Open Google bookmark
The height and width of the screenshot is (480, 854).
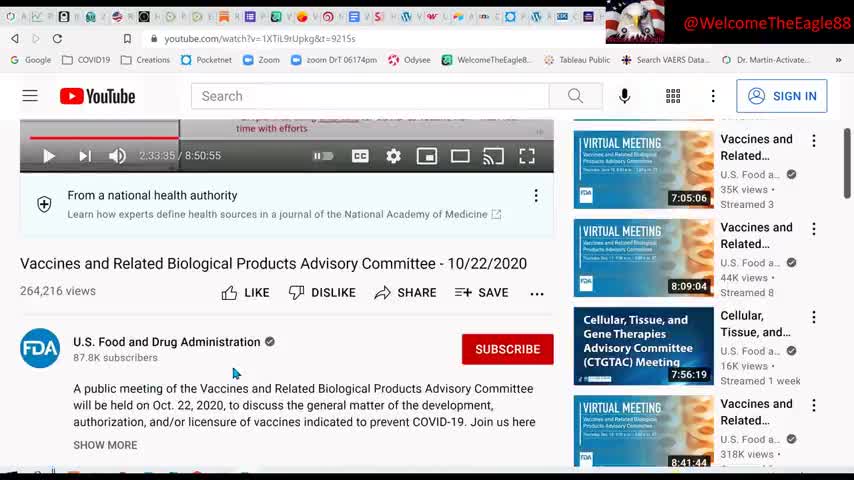pyautogui.click(x=31, y=60)
